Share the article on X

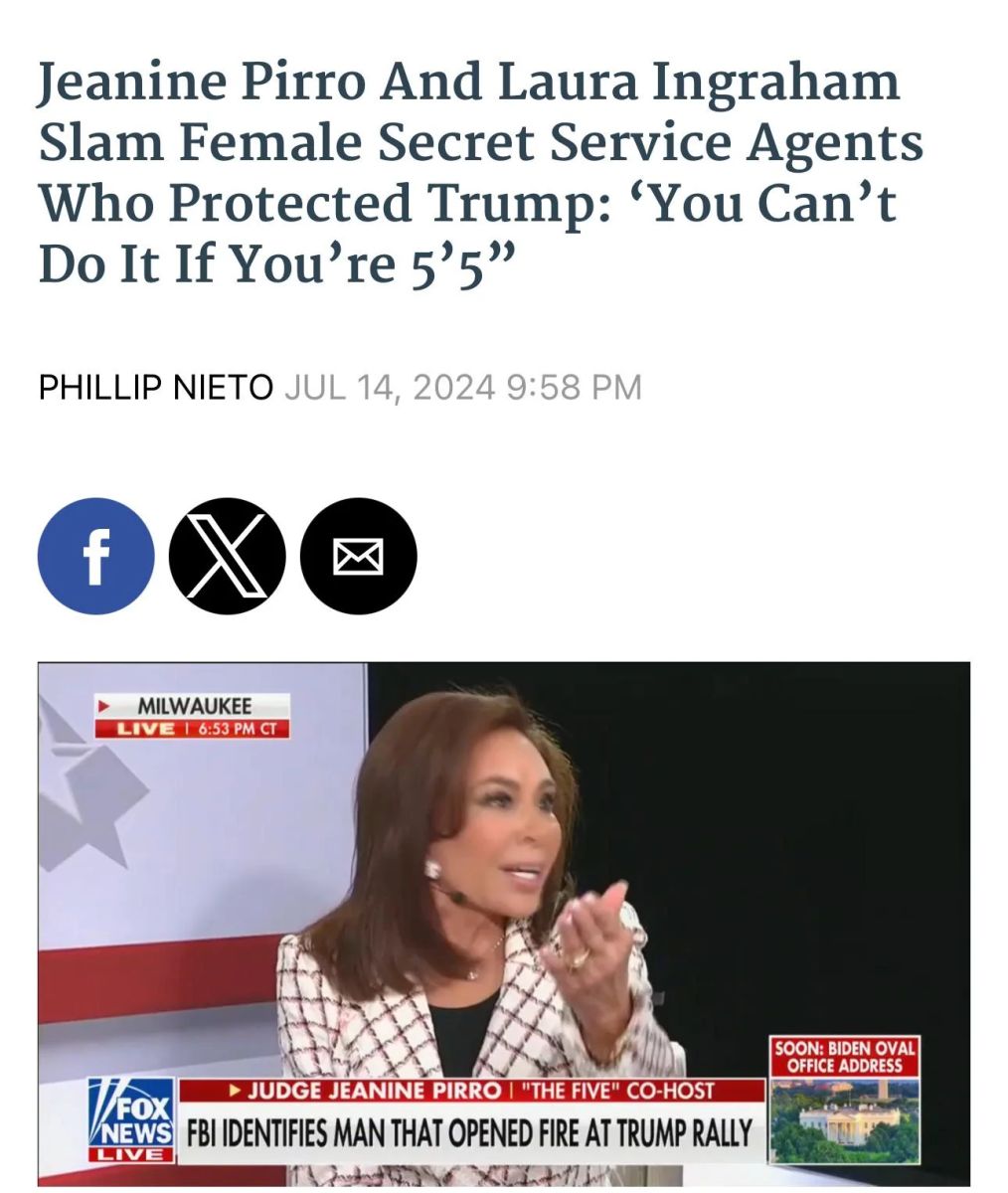(x=228, y=556)
